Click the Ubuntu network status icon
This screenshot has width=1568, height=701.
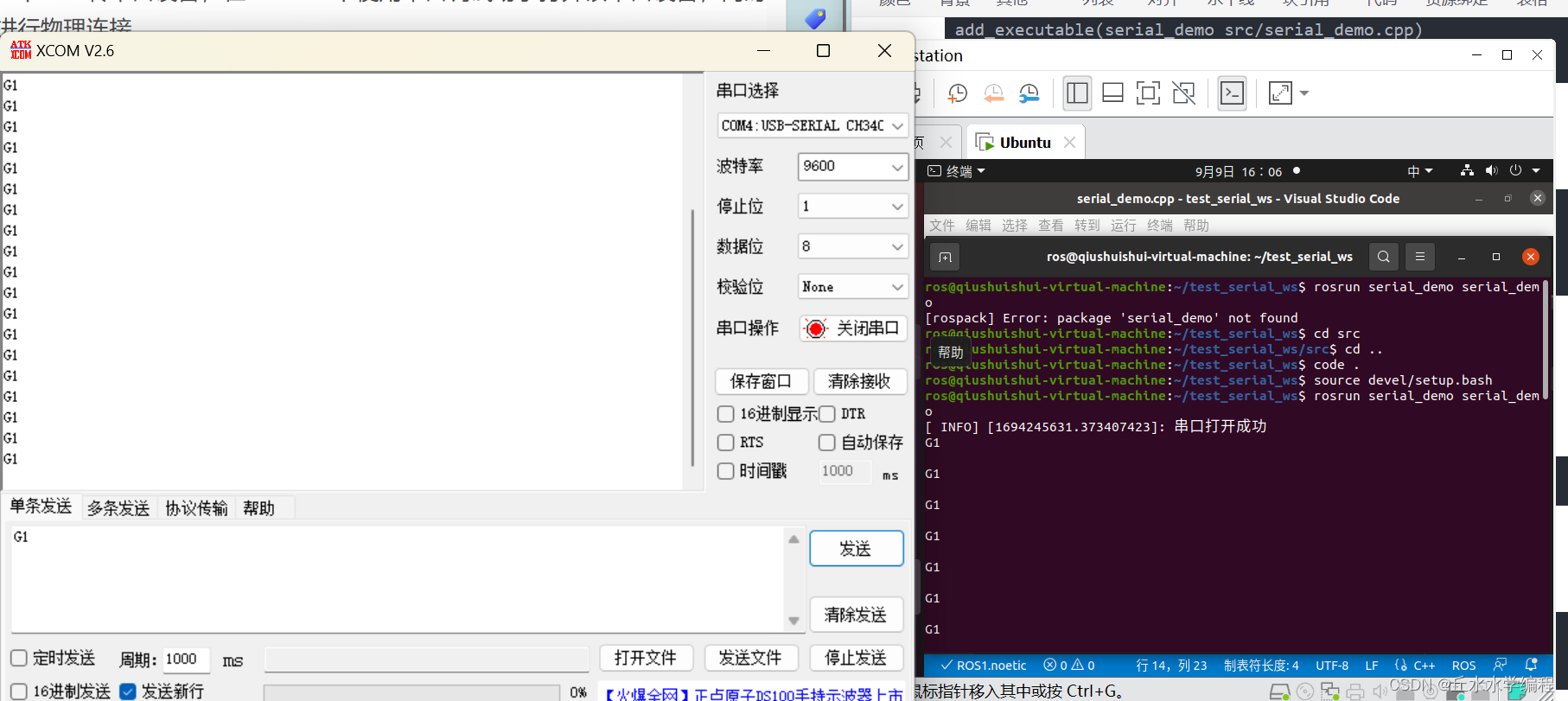point(1467,171)
